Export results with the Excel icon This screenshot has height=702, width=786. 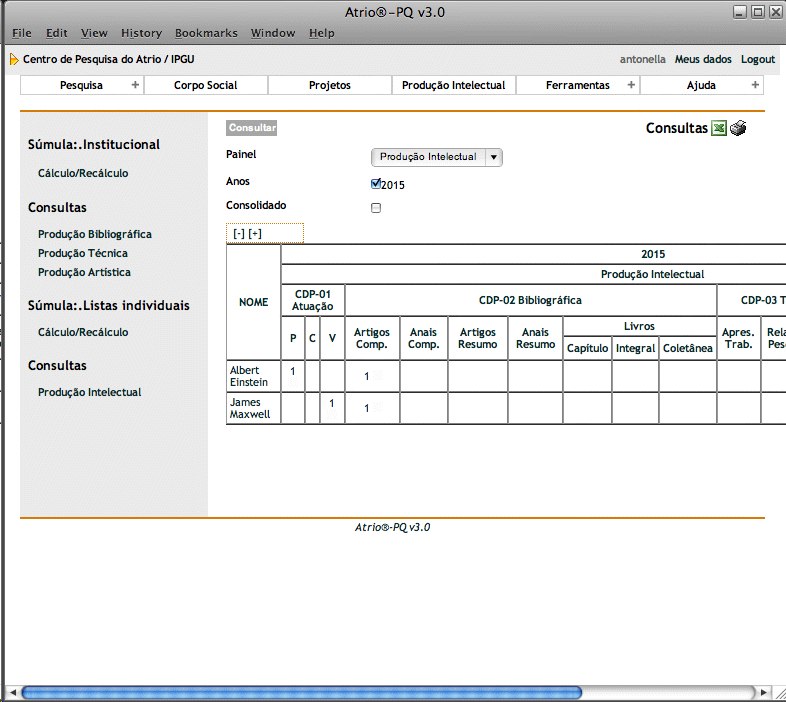pos(718,128)
